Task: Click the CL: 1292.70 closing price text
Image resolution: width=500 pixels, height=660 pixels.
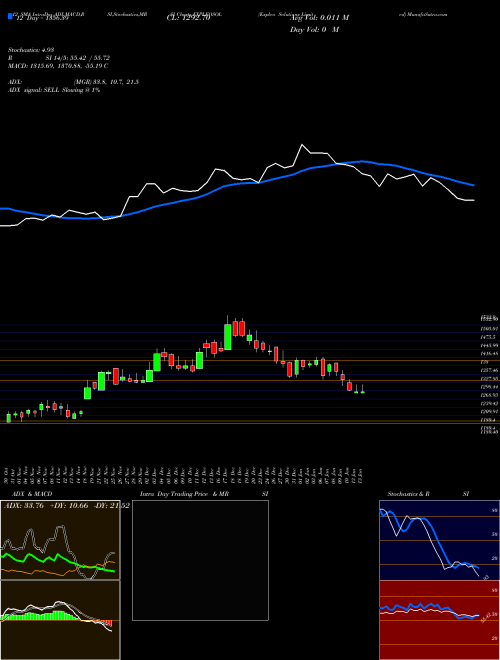Action: pyautogui.click(x=190, y=18)
